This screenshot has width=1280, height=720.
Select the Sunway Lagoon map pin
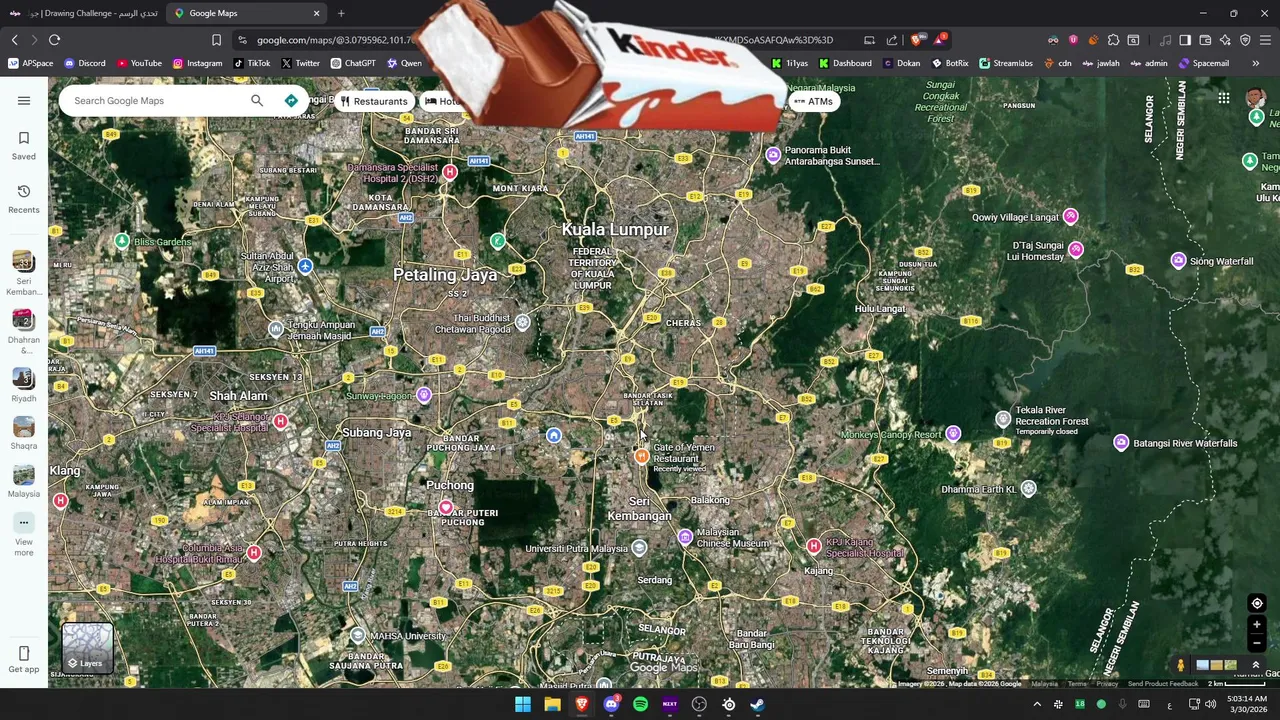click(x=424, y=395)
